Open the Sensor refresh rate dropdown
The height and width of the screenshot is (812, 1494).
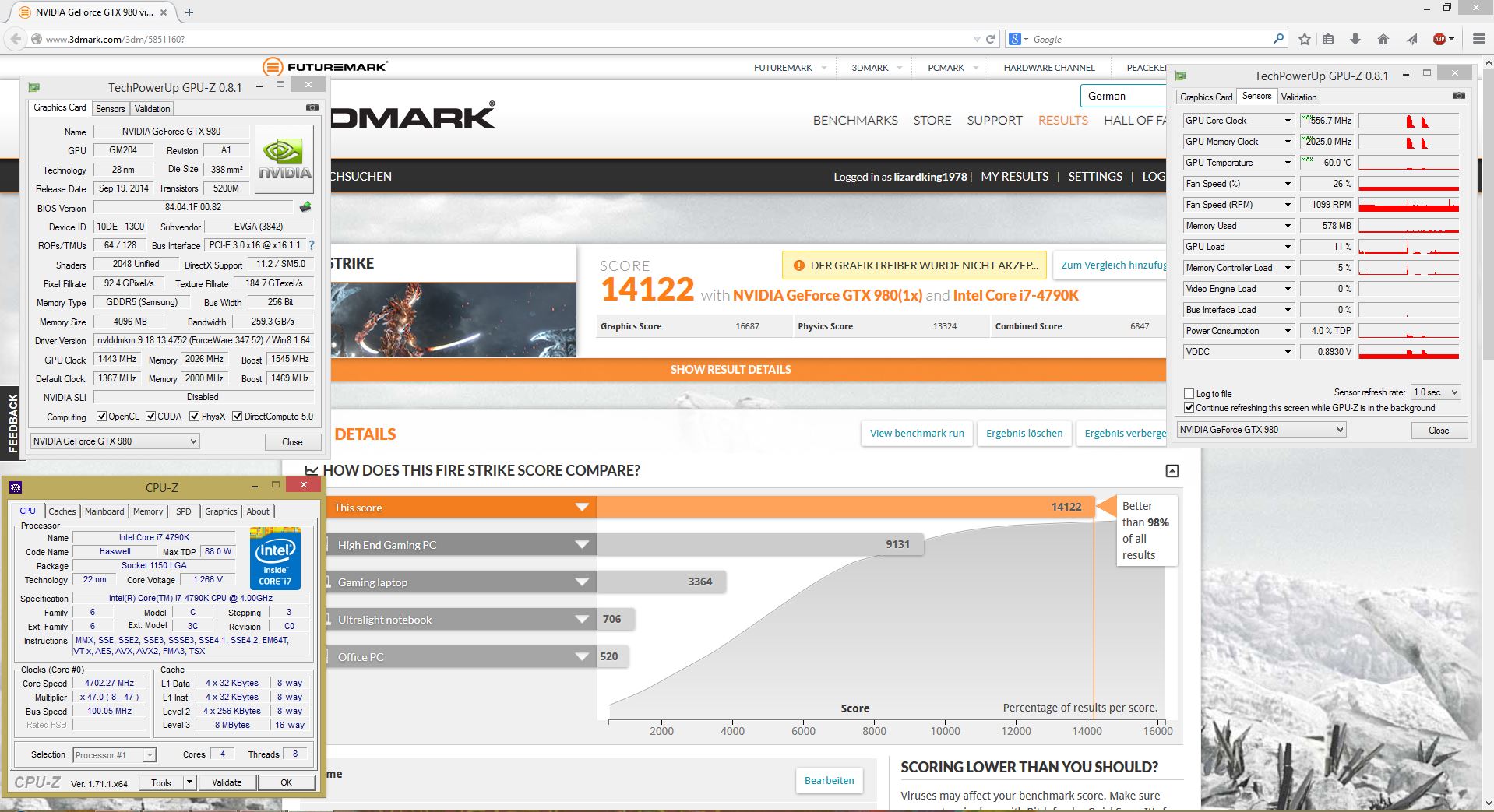(x=1436, y=392)
